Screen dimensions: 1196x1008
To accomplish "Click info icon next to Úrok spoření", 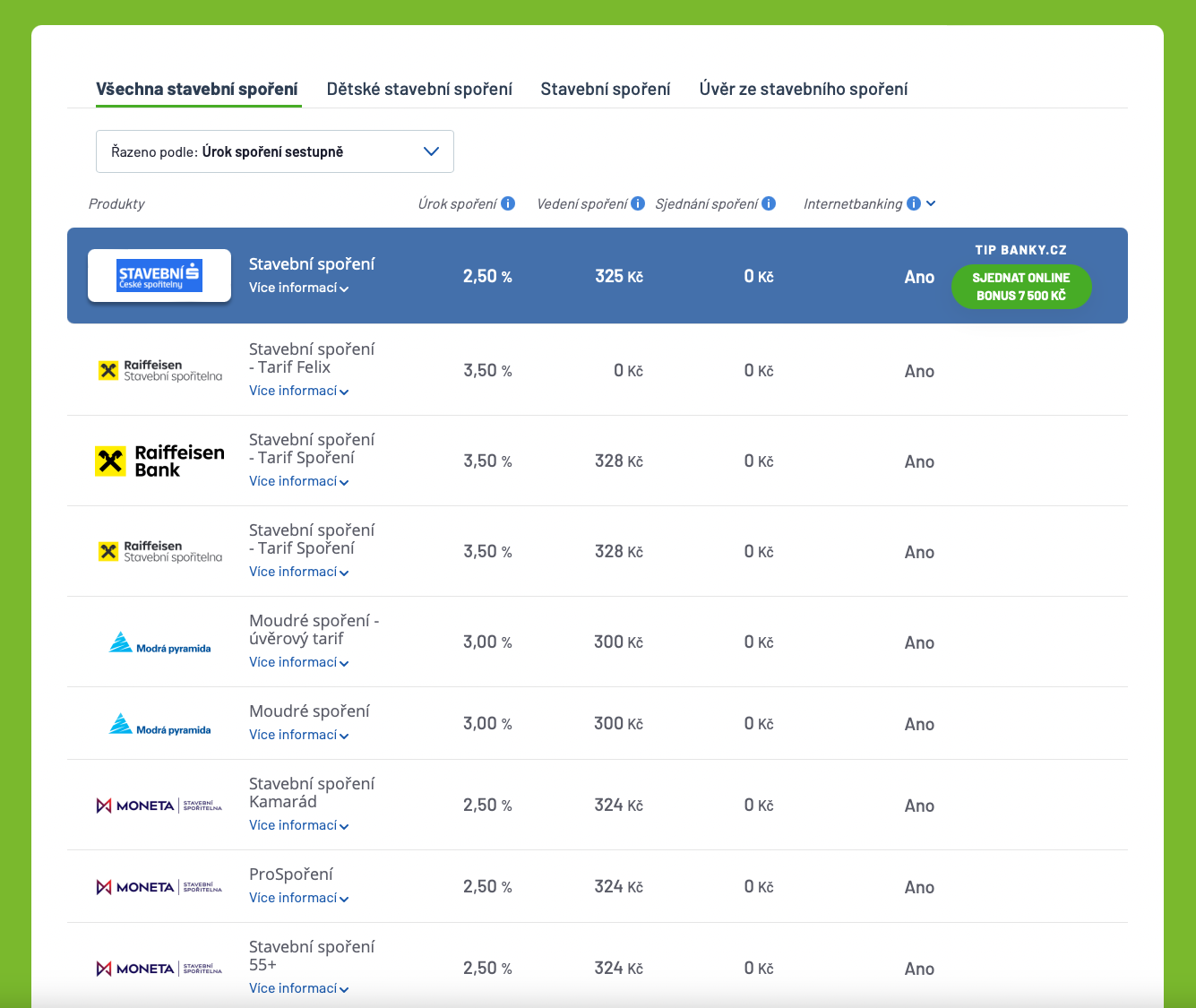I will 508,203.
